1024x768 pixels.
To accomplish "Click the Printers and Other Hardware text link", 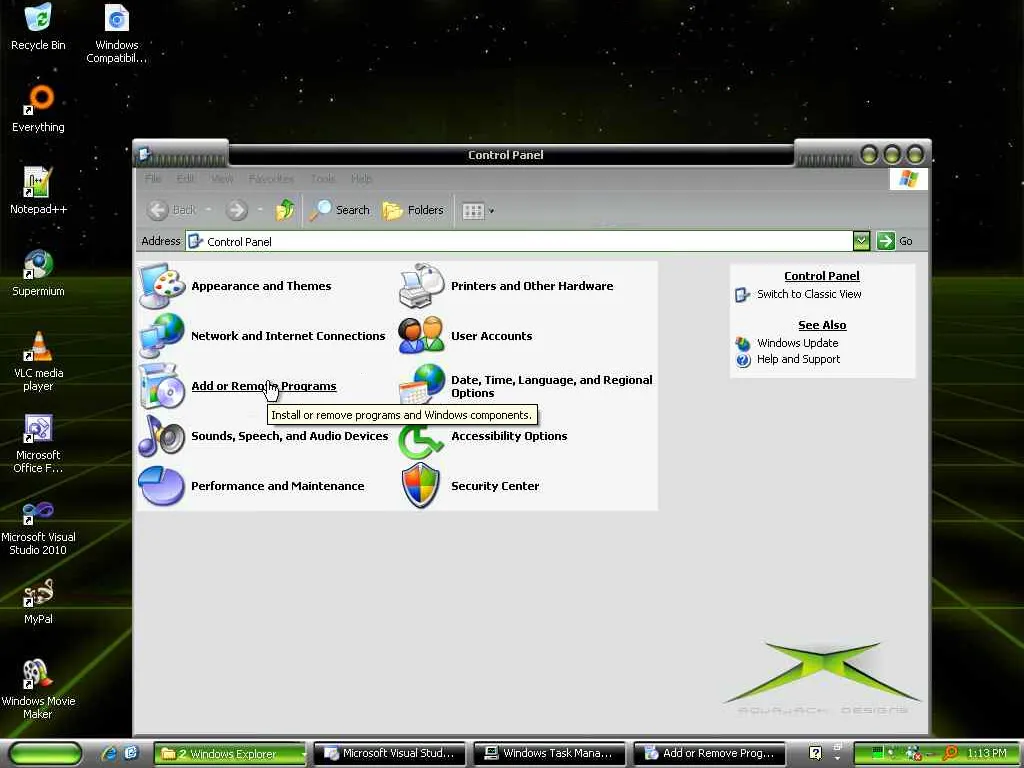I will point(532,286).
